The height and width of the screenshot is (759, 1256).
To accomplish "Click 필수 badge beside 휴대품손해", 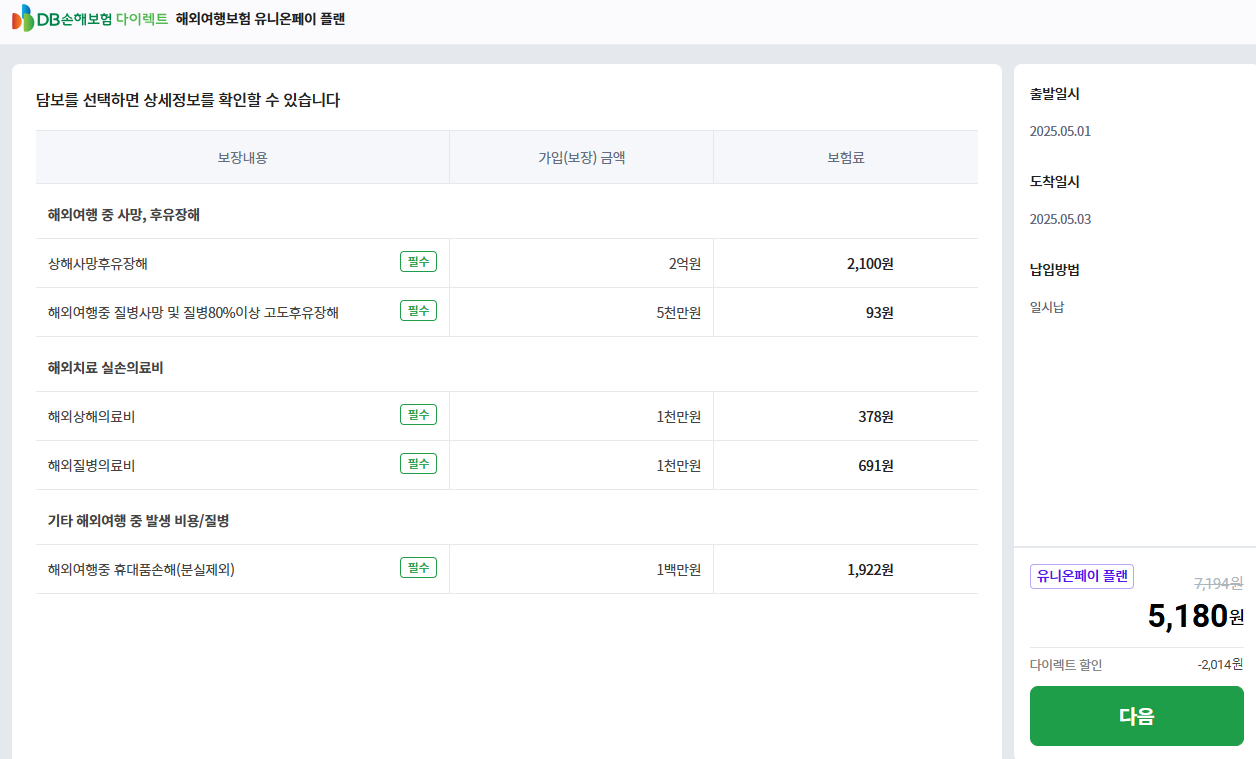I will point(418,568).
